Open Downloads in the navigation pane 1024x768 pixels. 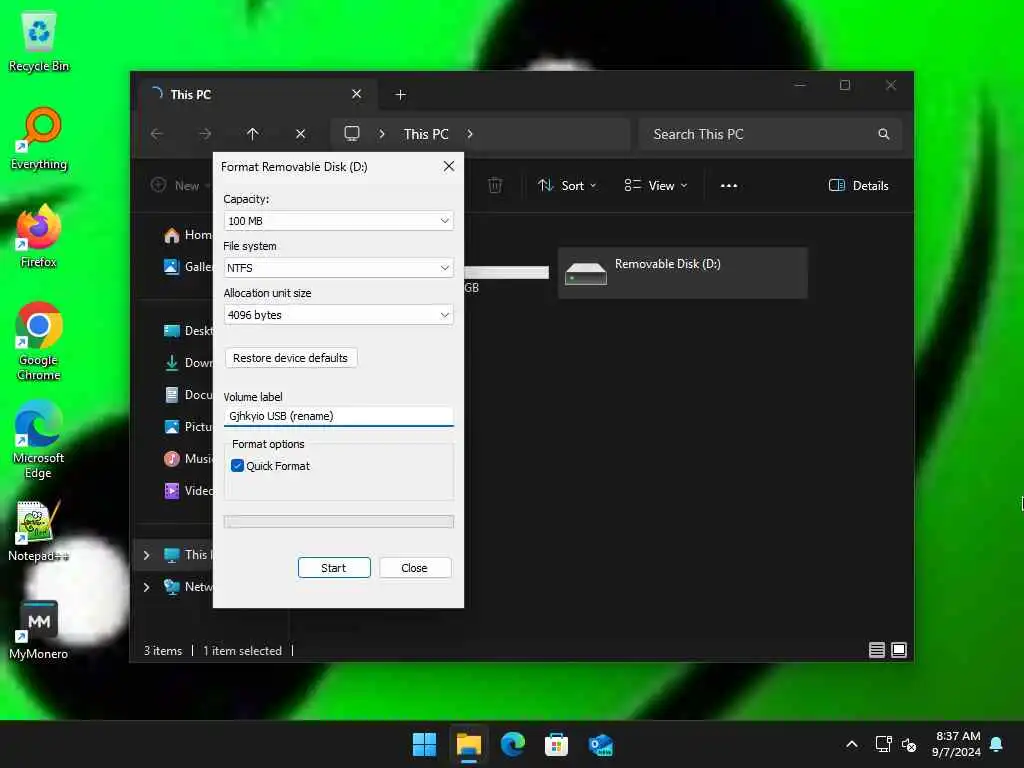pos(187,362)
